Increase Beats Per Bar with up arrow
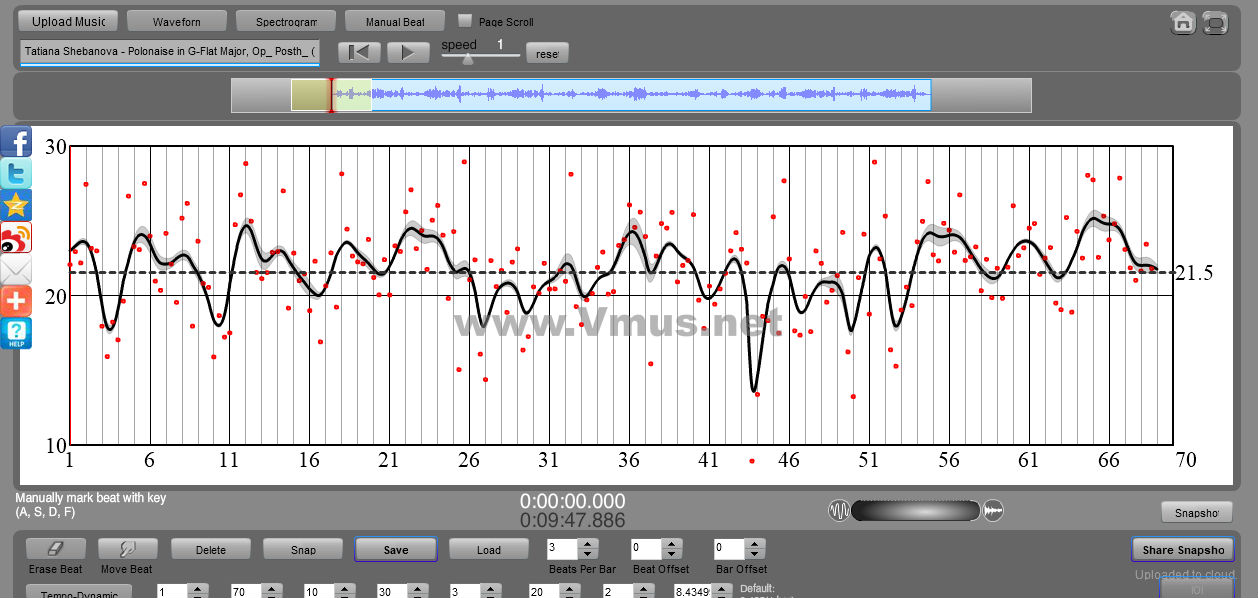The height and width of the screenshot is (598, 1258). coord(588,544)
